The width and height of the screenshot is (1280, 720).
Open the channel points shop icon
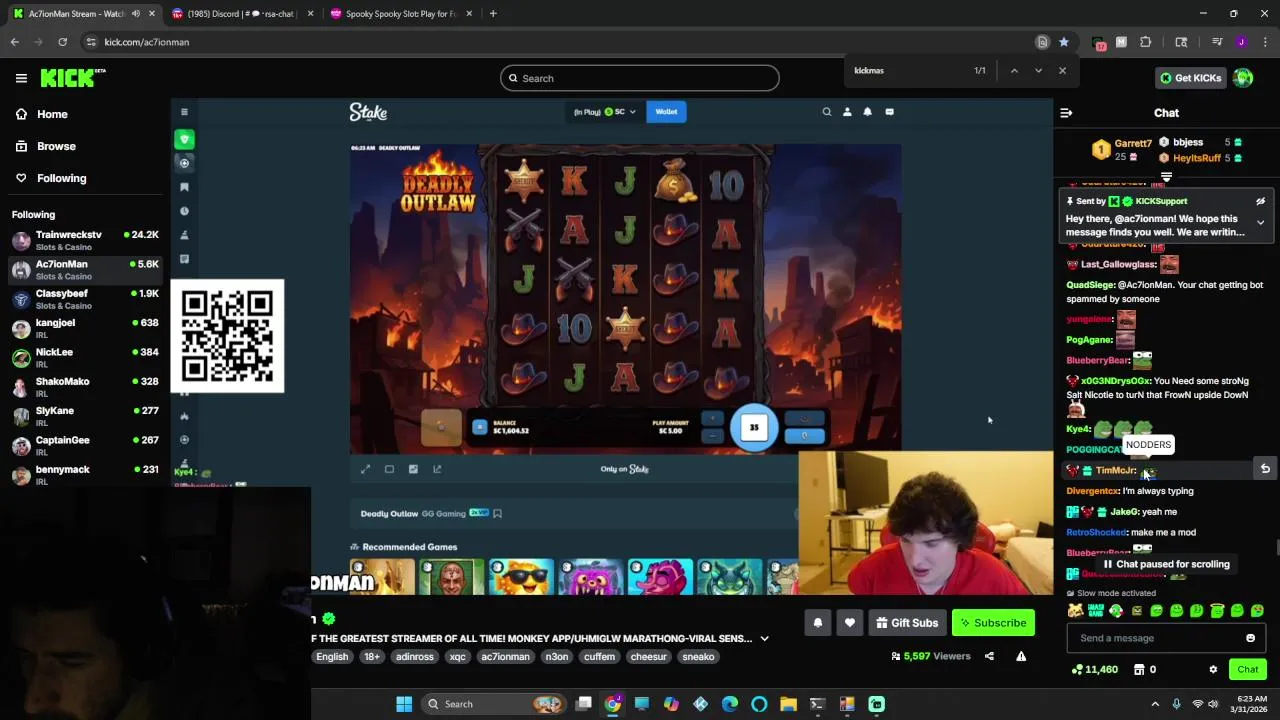[1139, 670]
